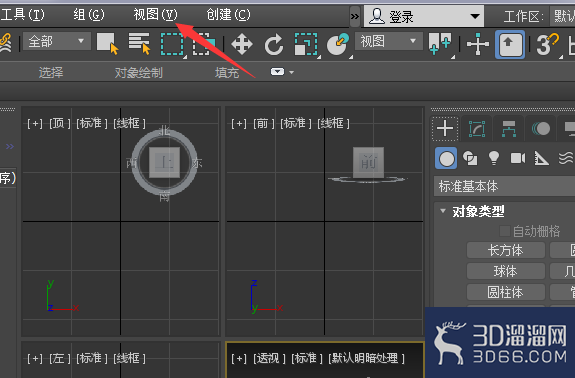The height and width of the screenshot is (378, 575).
Task: Select the Cameras category icon
Action: point(518,158)
